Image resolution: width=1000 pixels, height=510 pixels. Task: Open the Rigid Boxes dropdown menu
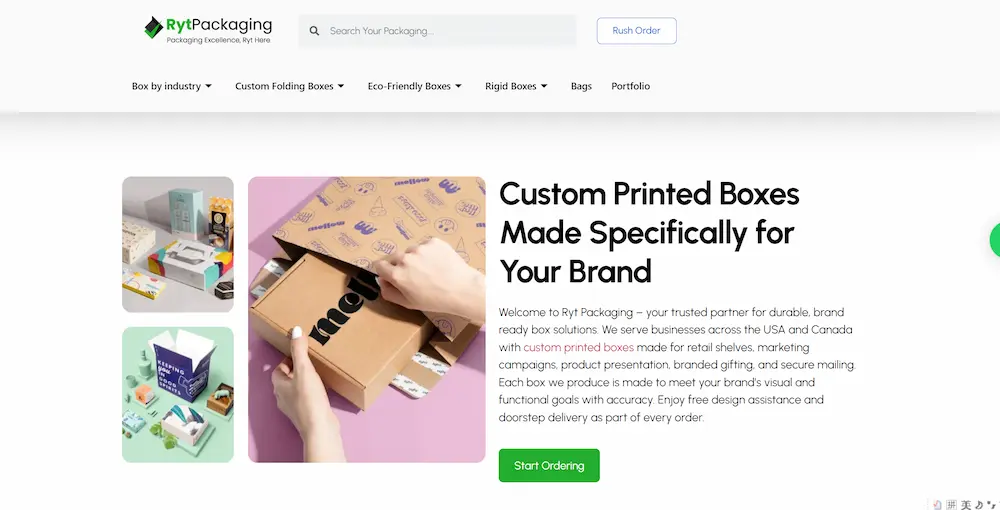tap(516, 86)
